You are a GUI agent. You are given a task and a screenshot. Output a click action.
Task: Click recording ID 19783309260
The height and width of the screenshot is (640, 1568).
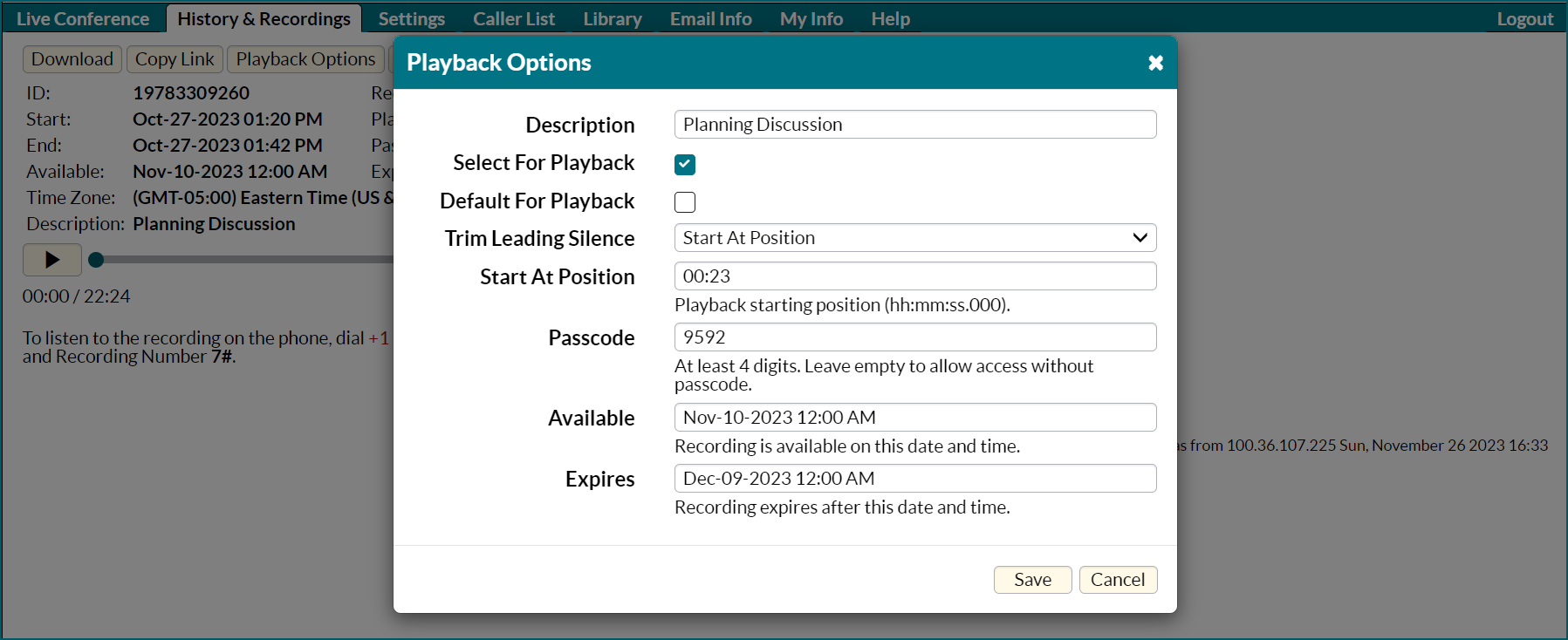(x=191, y=93)
